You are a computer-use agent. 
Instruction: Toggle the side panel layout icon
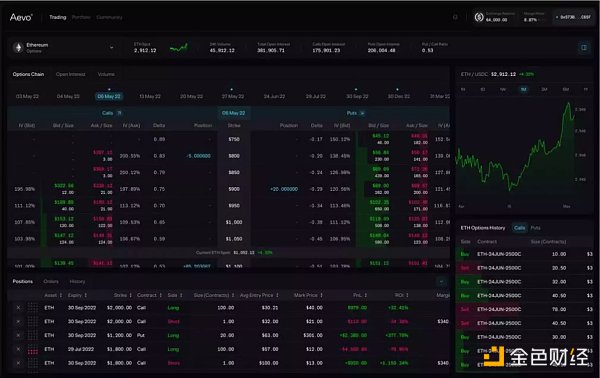(584, 47)
